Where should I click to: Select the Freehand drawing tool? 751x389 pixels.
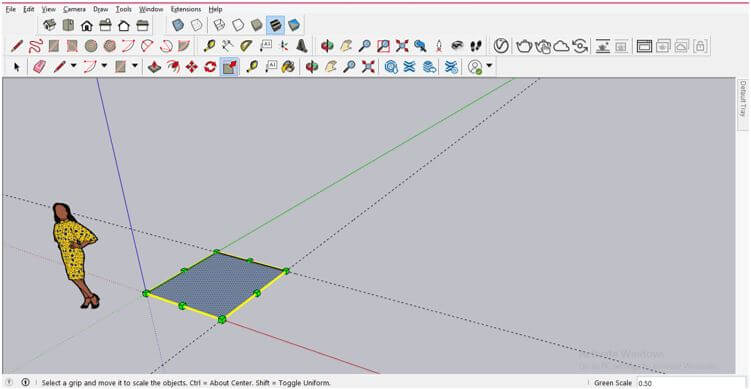click(x=35, y=46)
